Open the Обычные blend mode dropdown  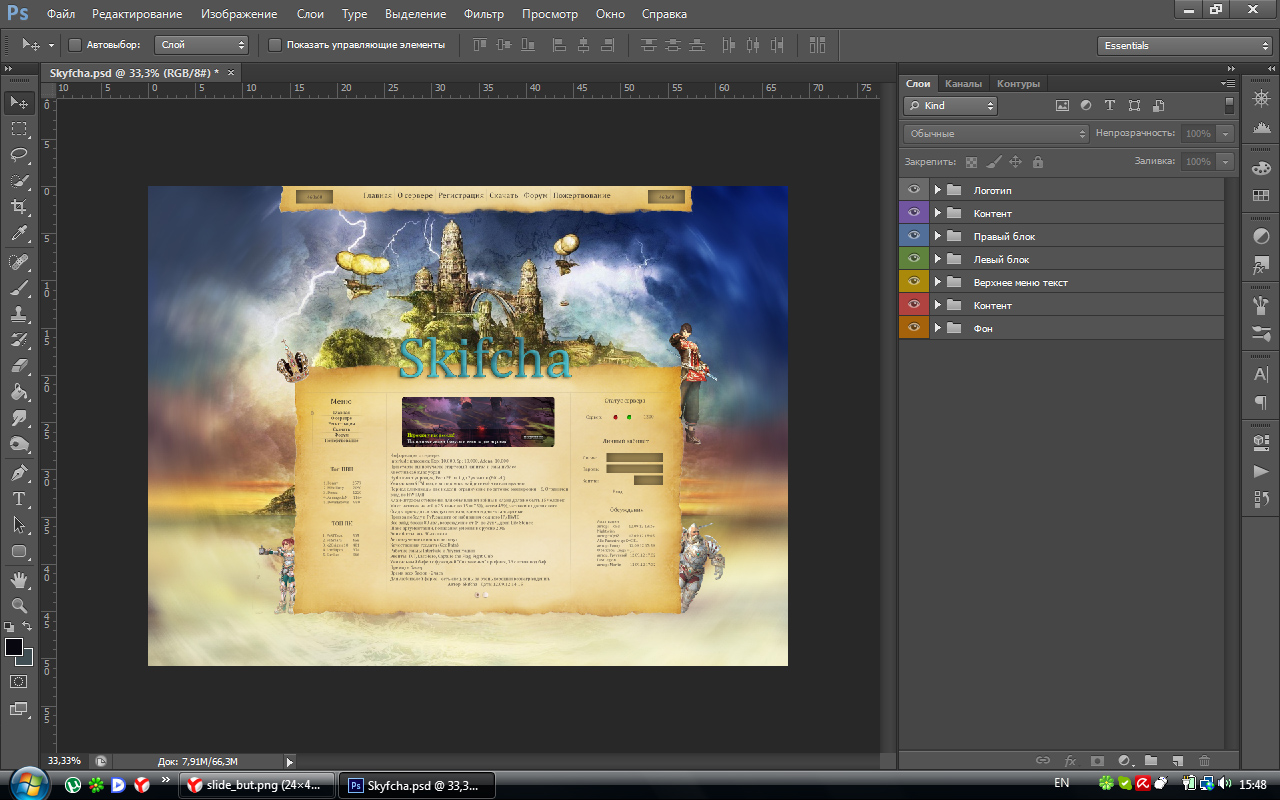(996, 133)
